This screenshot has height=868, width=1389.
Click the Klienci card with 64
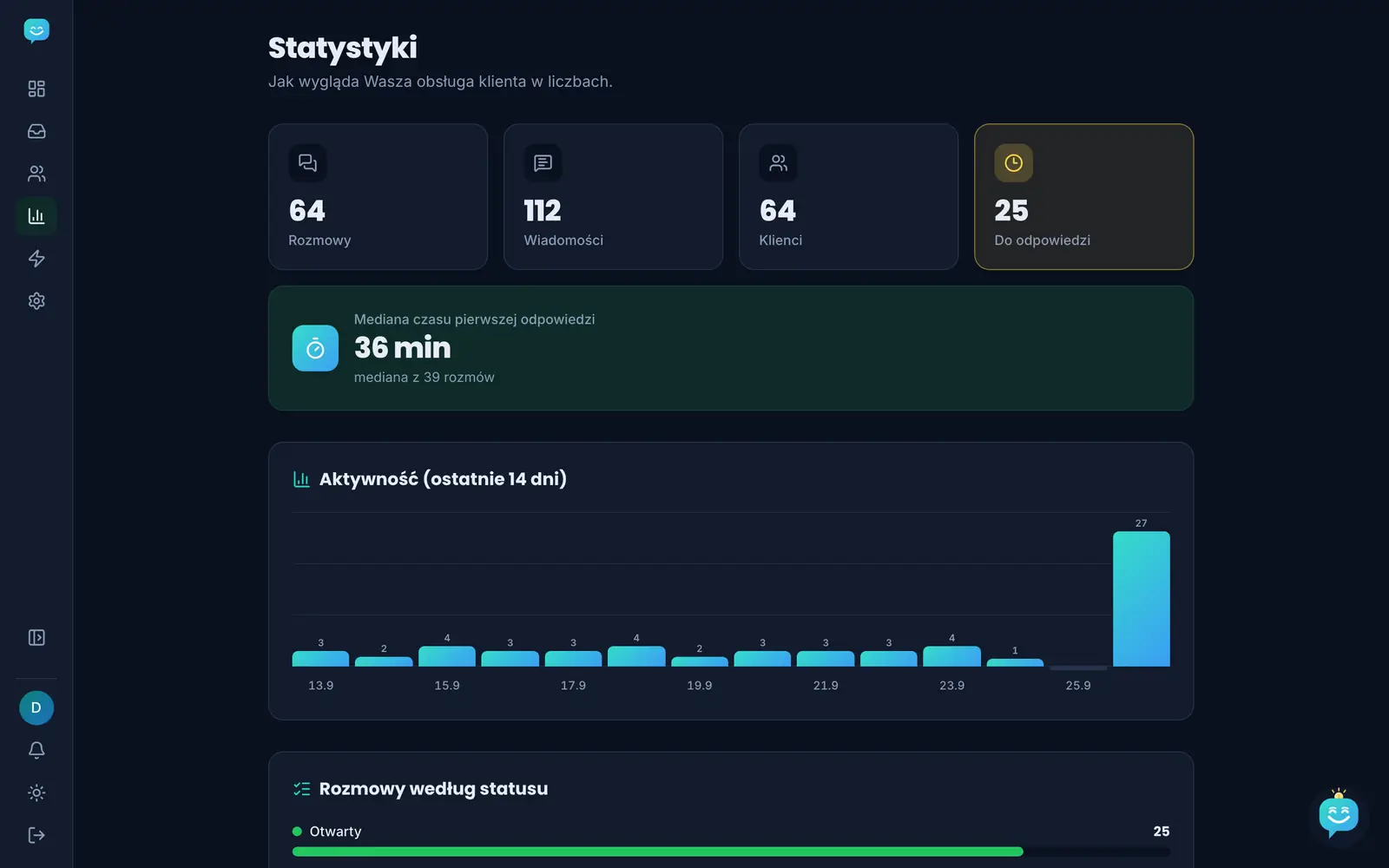(848, 197)
